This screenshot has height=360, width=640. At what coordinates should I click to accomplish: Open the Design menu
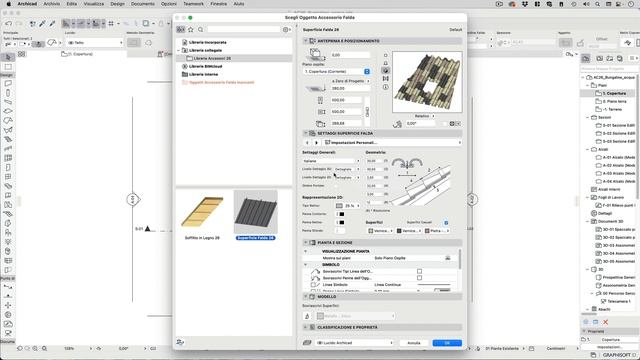pos(117,4)
